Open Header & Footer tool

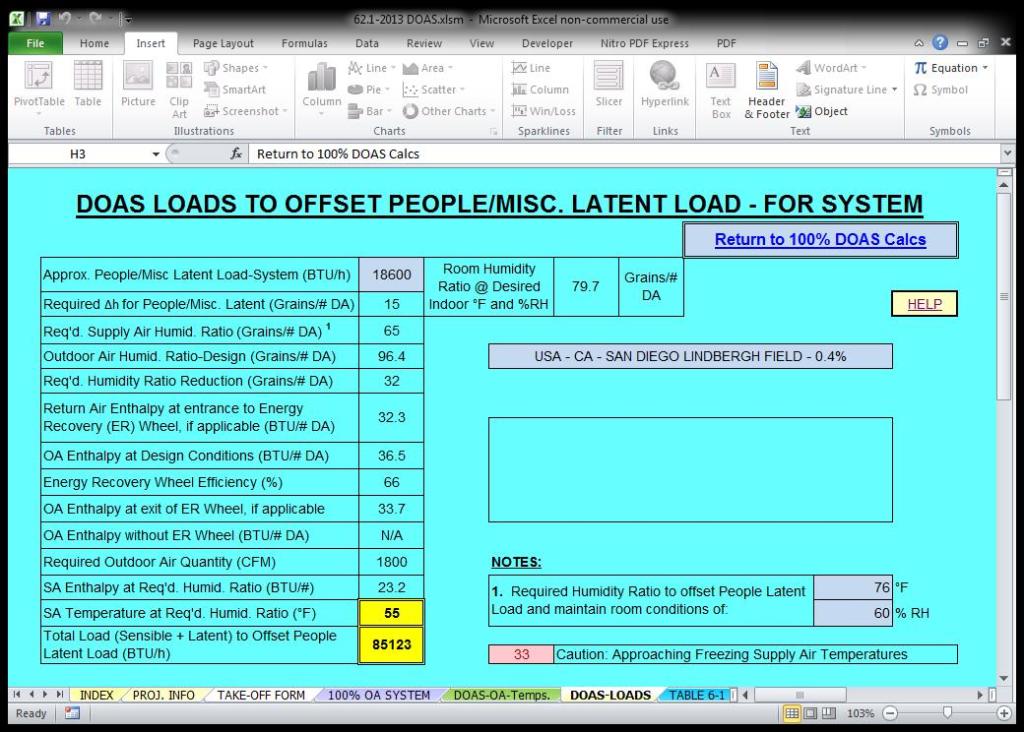[767, 88]
